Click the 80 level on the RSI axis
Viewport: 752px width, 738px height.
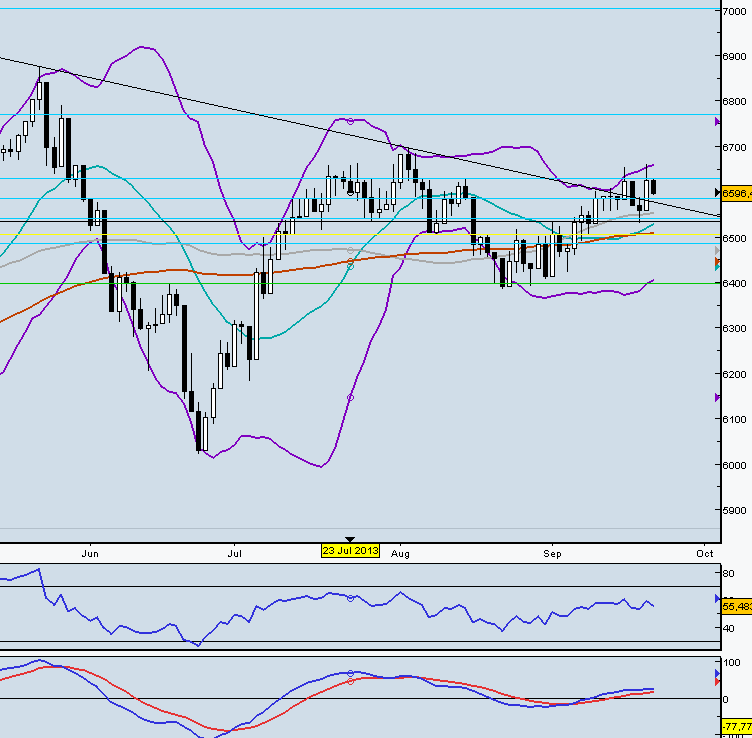728,574
